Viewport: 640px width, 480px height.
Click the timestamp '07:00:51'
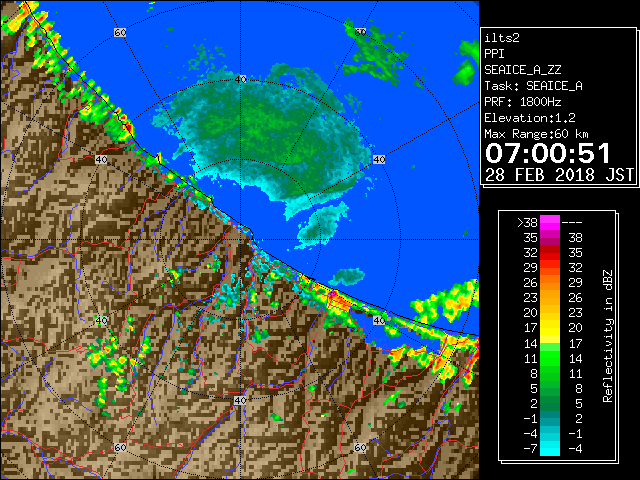coord(547,153)
